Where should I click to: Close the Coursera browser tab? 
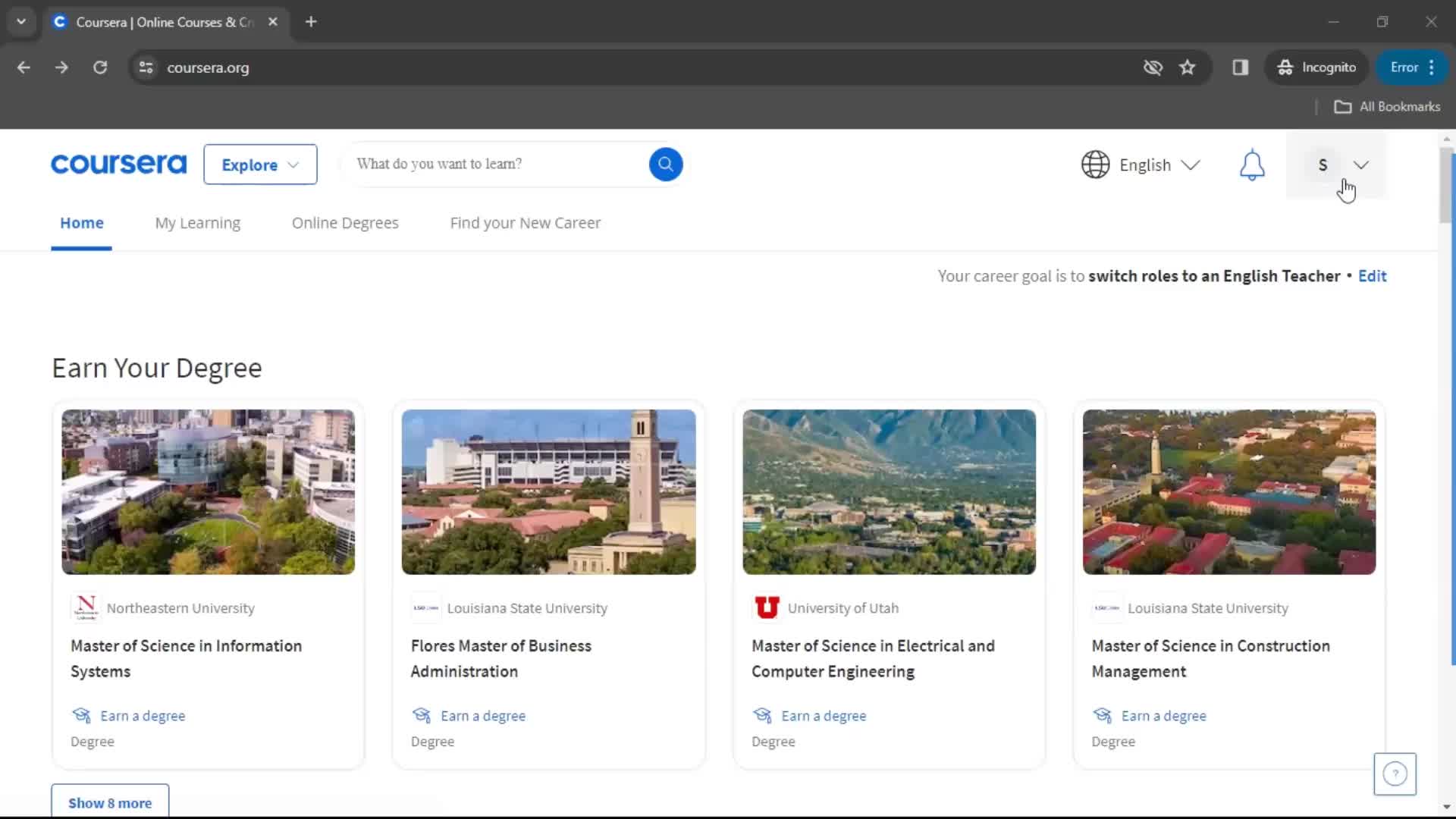[x=273, y=22]
